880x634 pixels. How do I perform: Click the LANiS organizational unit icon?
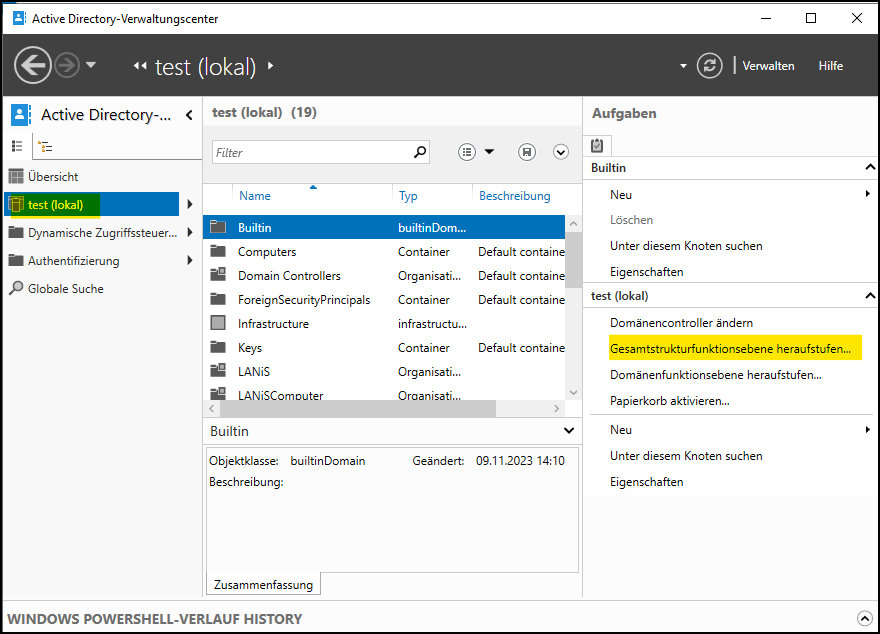pyautogui.click(x=218, y=371)
